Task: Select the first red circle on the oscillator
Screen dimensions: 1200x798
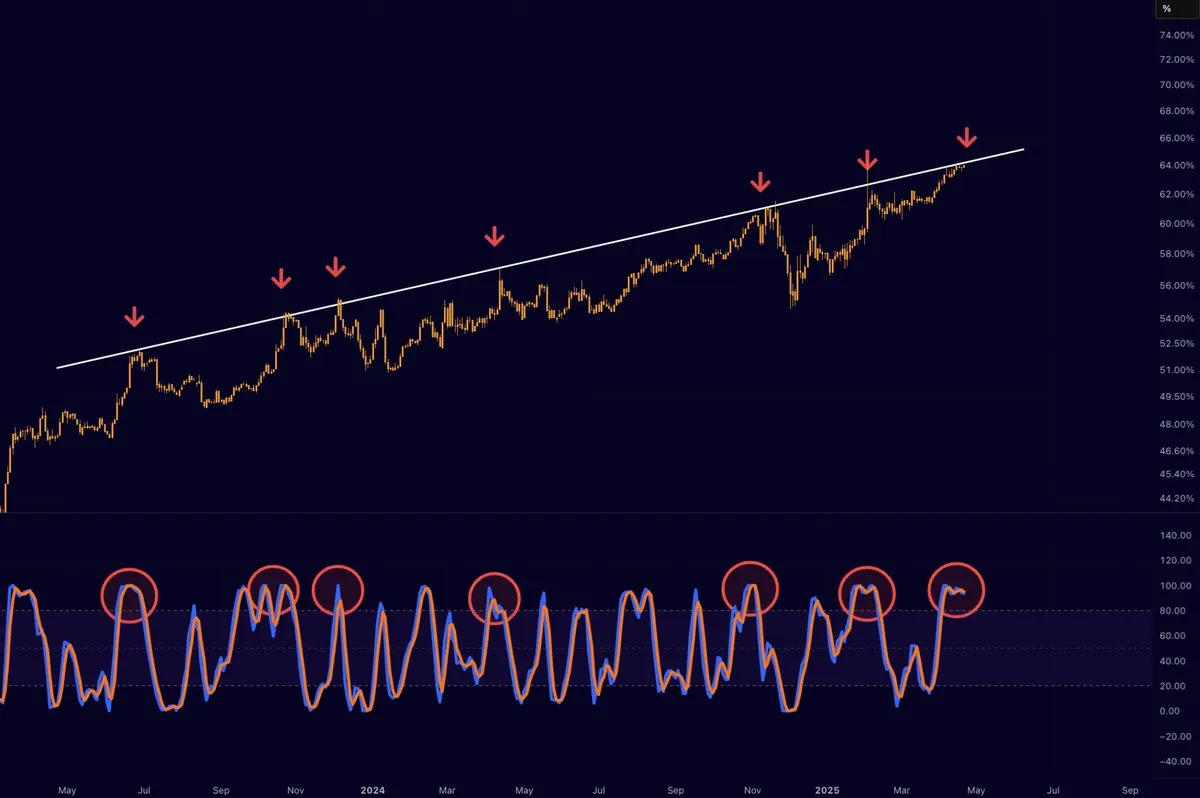Action: (x=130, y=595)
